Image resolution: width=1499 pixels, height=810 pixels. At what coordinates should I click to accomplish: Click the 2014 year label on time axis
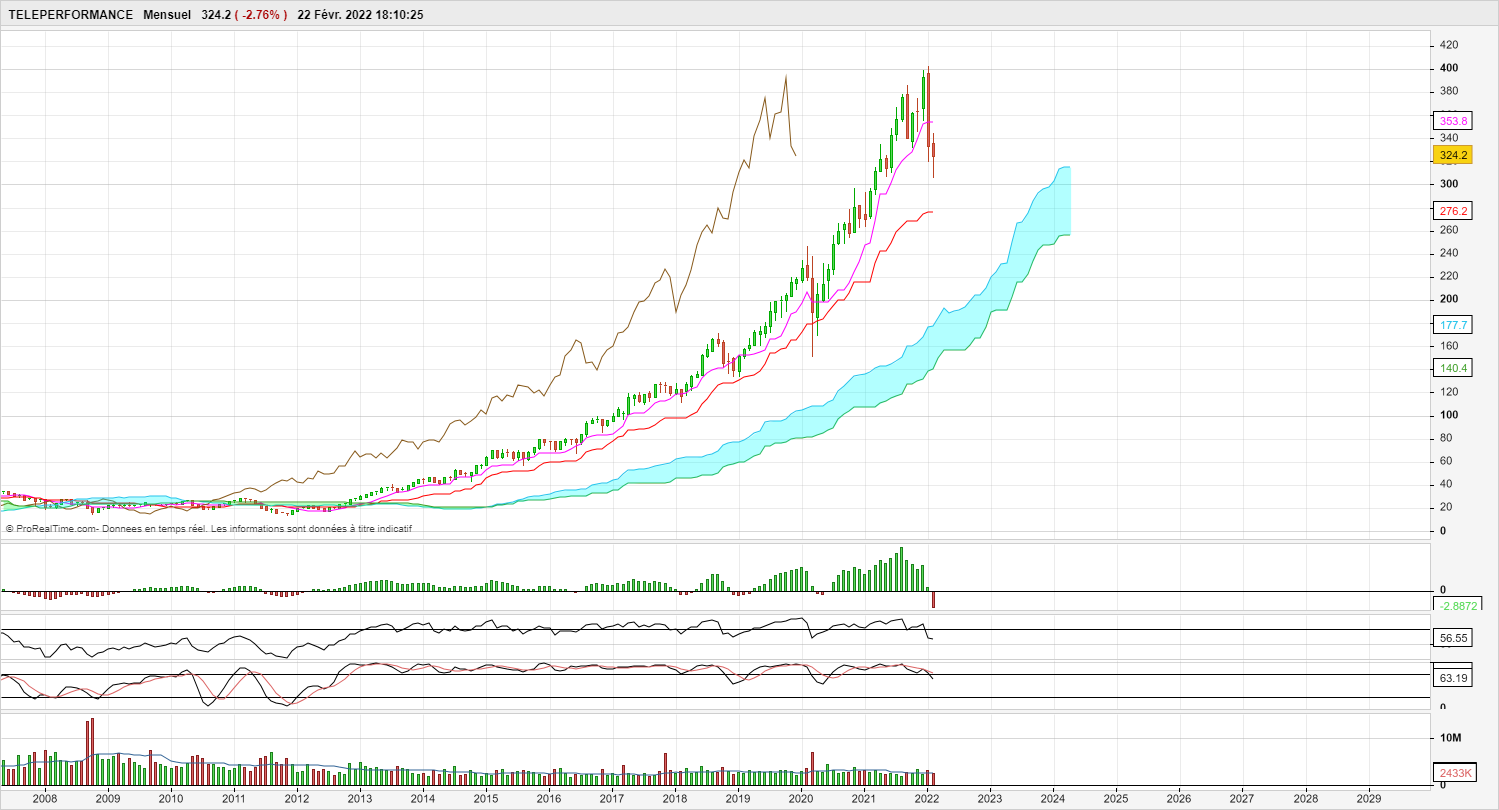coord(423,799)
